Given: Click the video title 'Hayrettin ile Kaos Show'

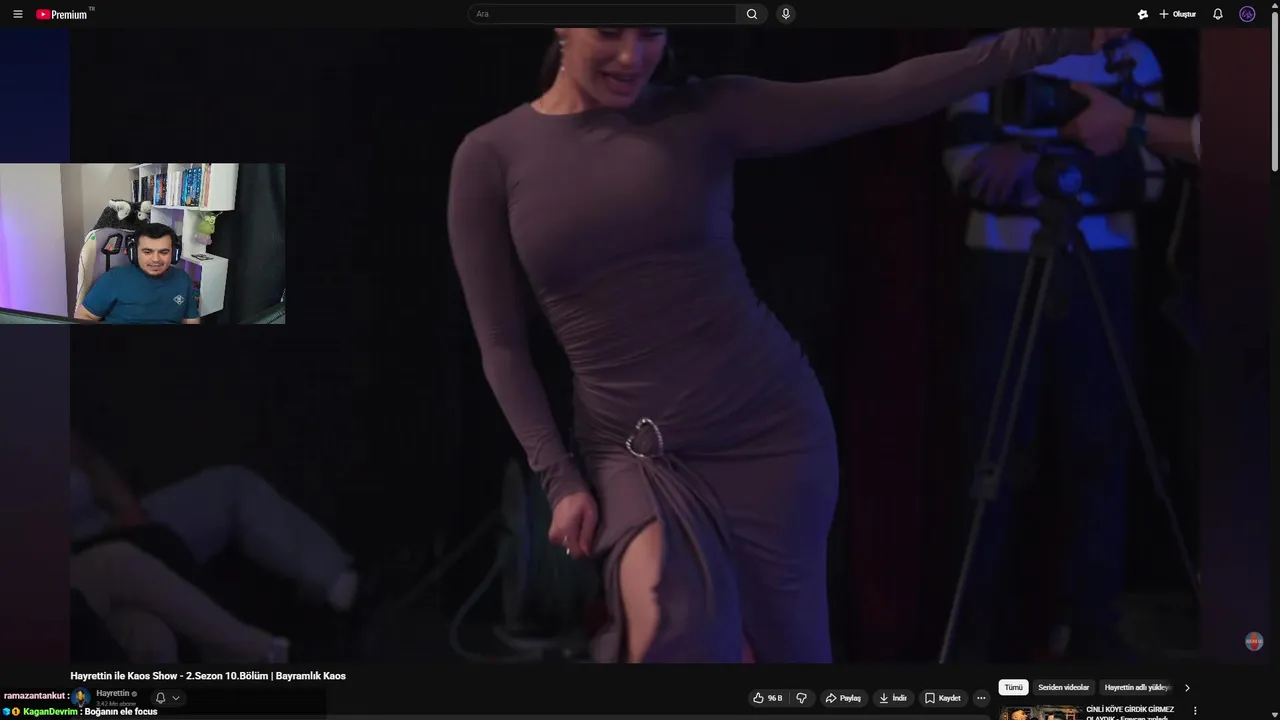Looking at the screenshot, I should (x=208, y=676).
